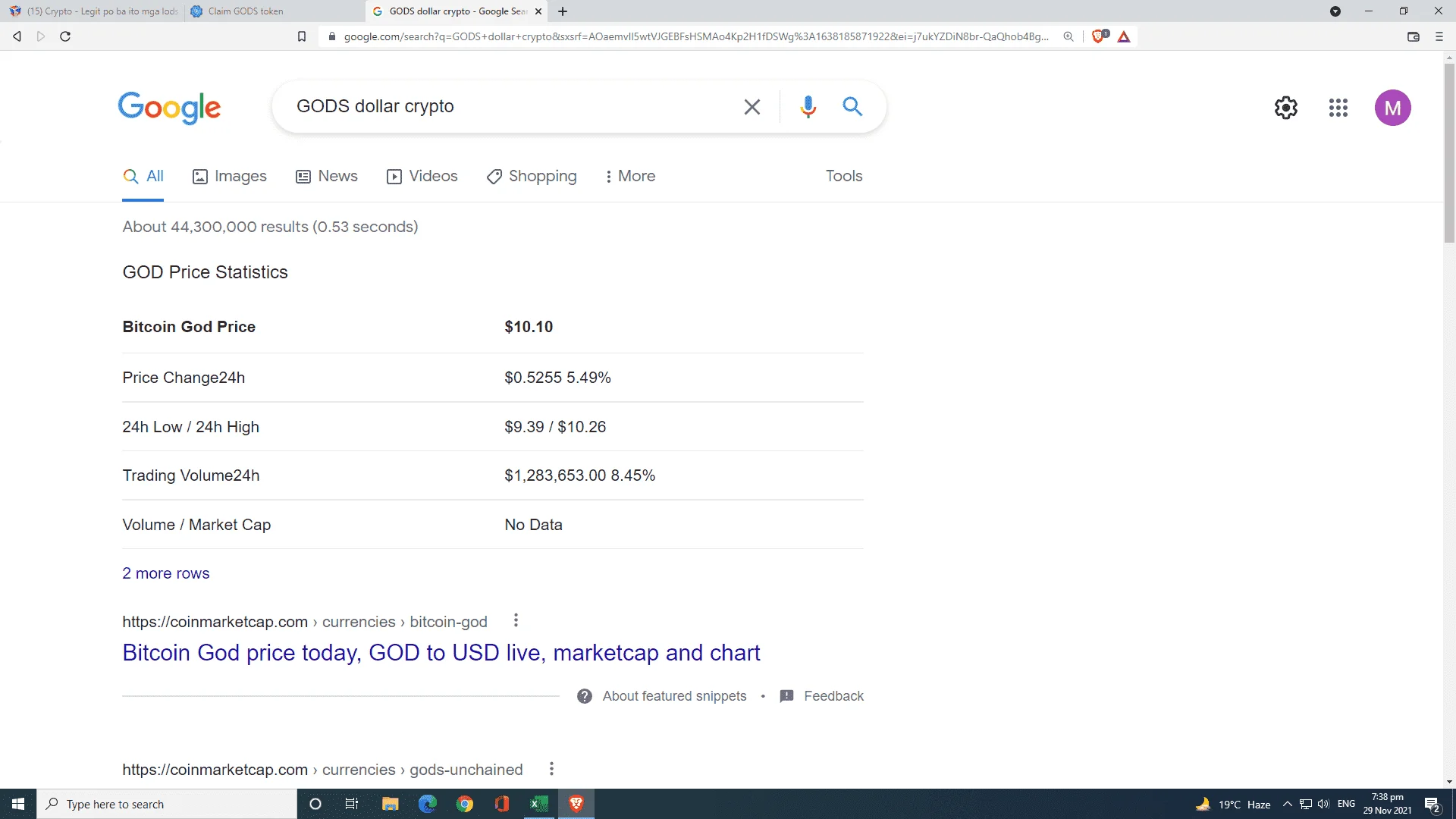Open page zoom indicator in address bar
Screen dimensions: 1456x819
point(1068,36)
